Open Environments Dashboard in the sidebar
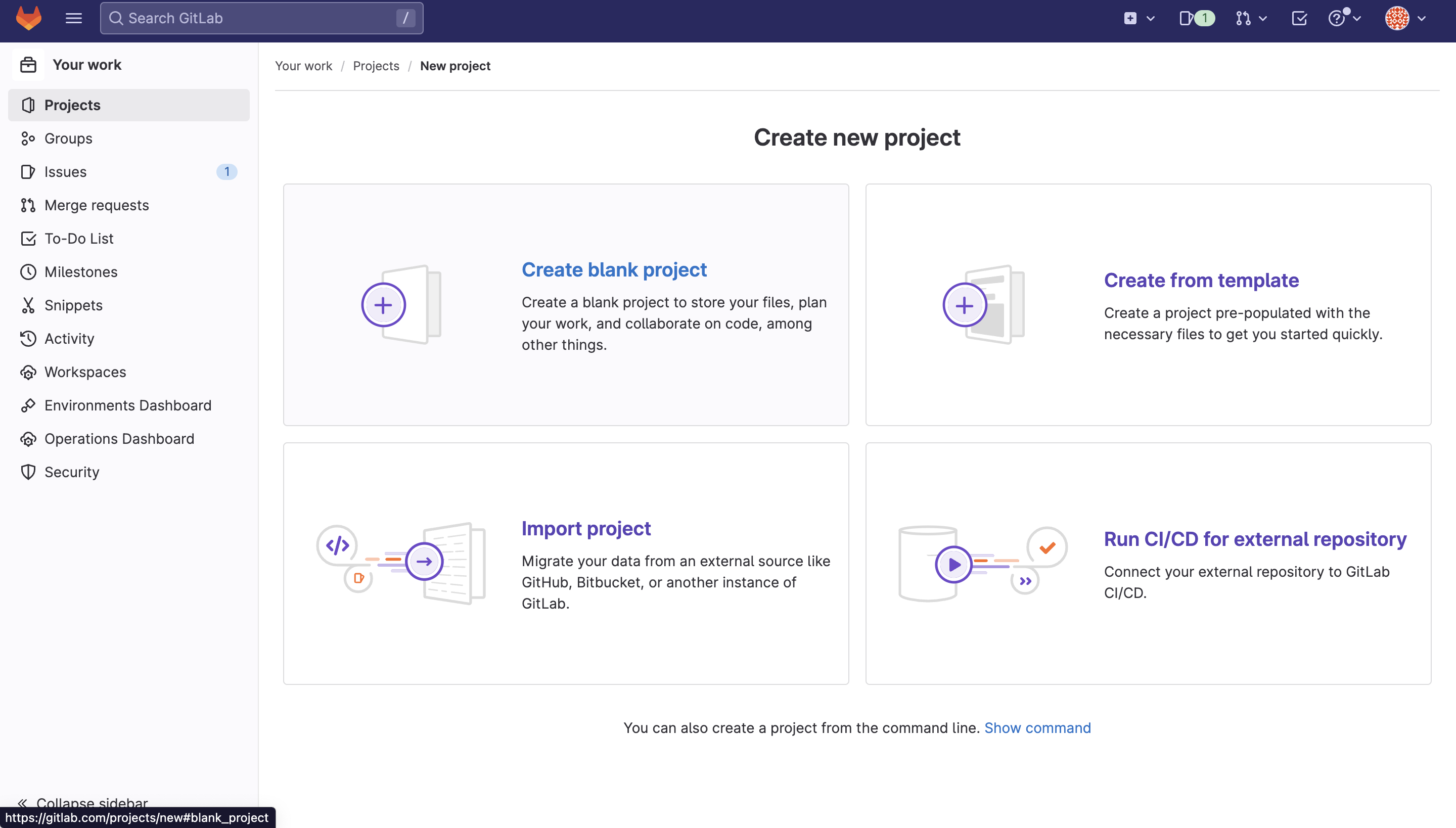This screenshot has width=1456, height=828. pos(128,405)
